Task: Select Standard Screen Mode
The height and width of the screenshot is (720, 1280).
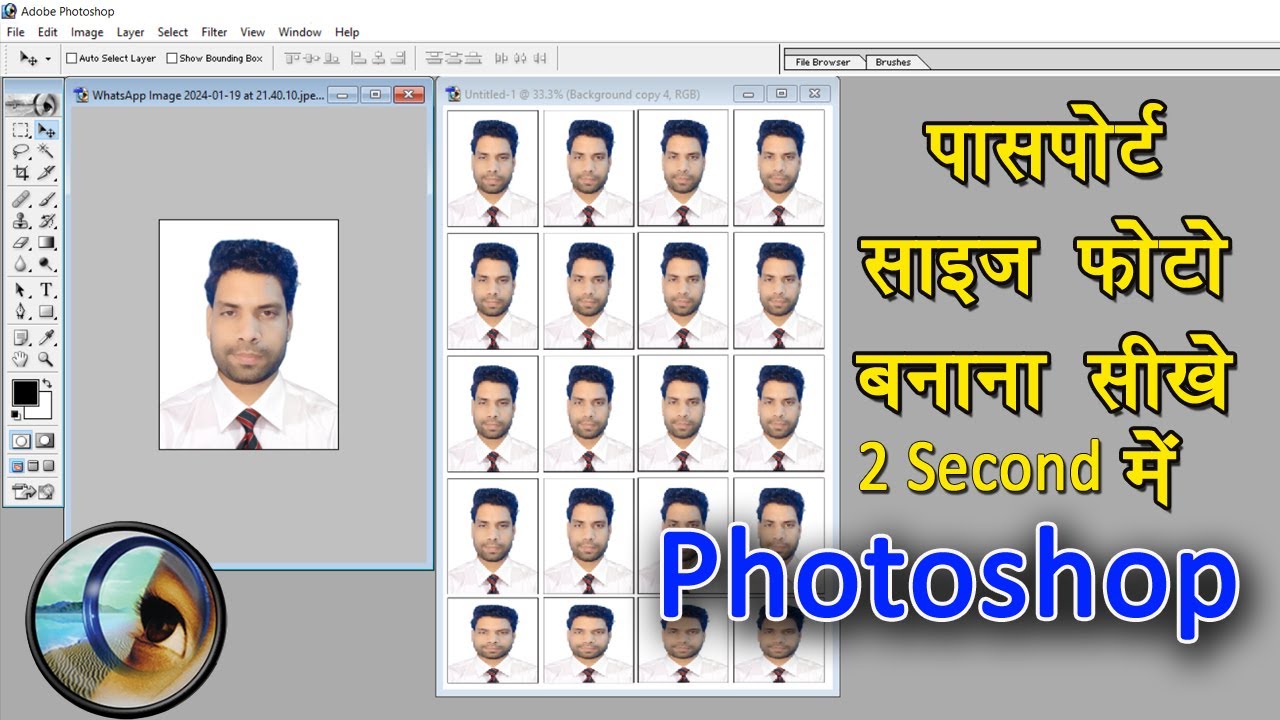Action: coord(18,466)
